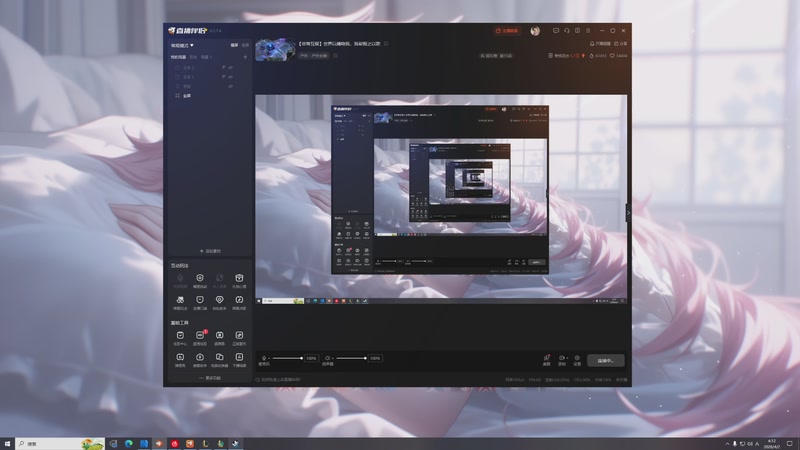Click the help tip link in status bar
Screen dimensions: 800x450
click(x=278, y=380)
